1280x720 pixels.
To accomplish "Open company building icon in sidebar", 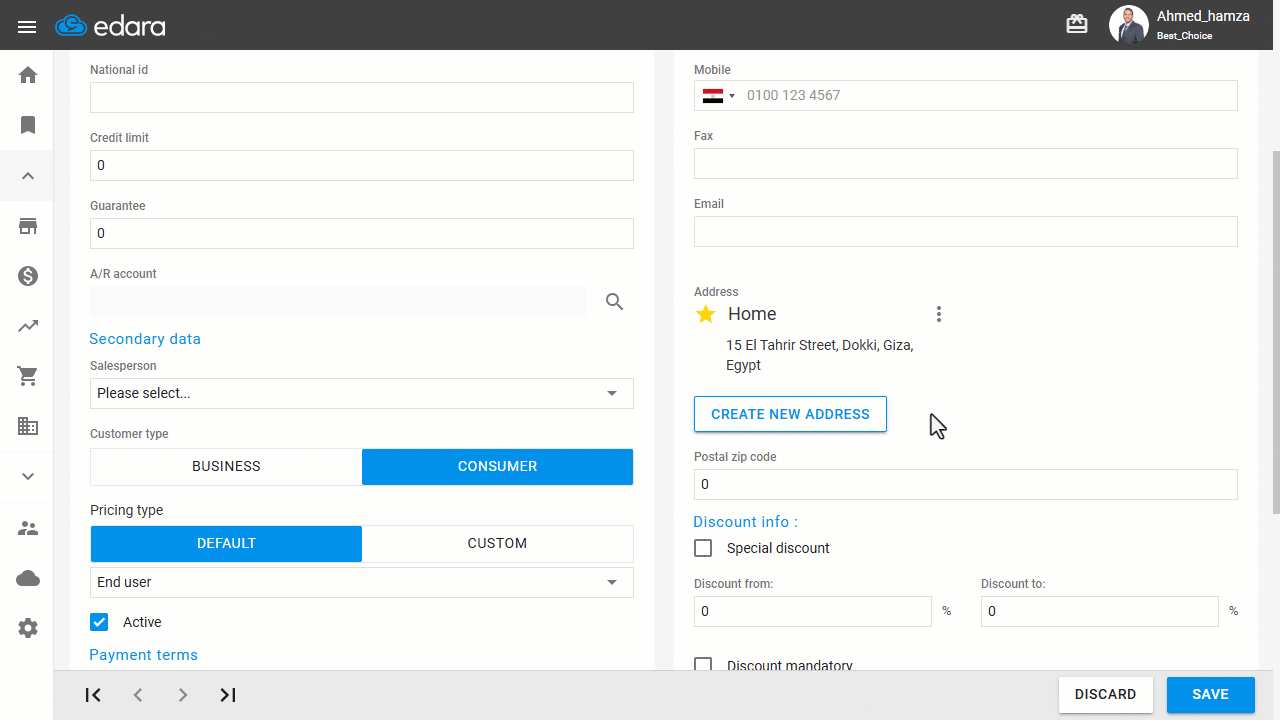I will 28,426.
